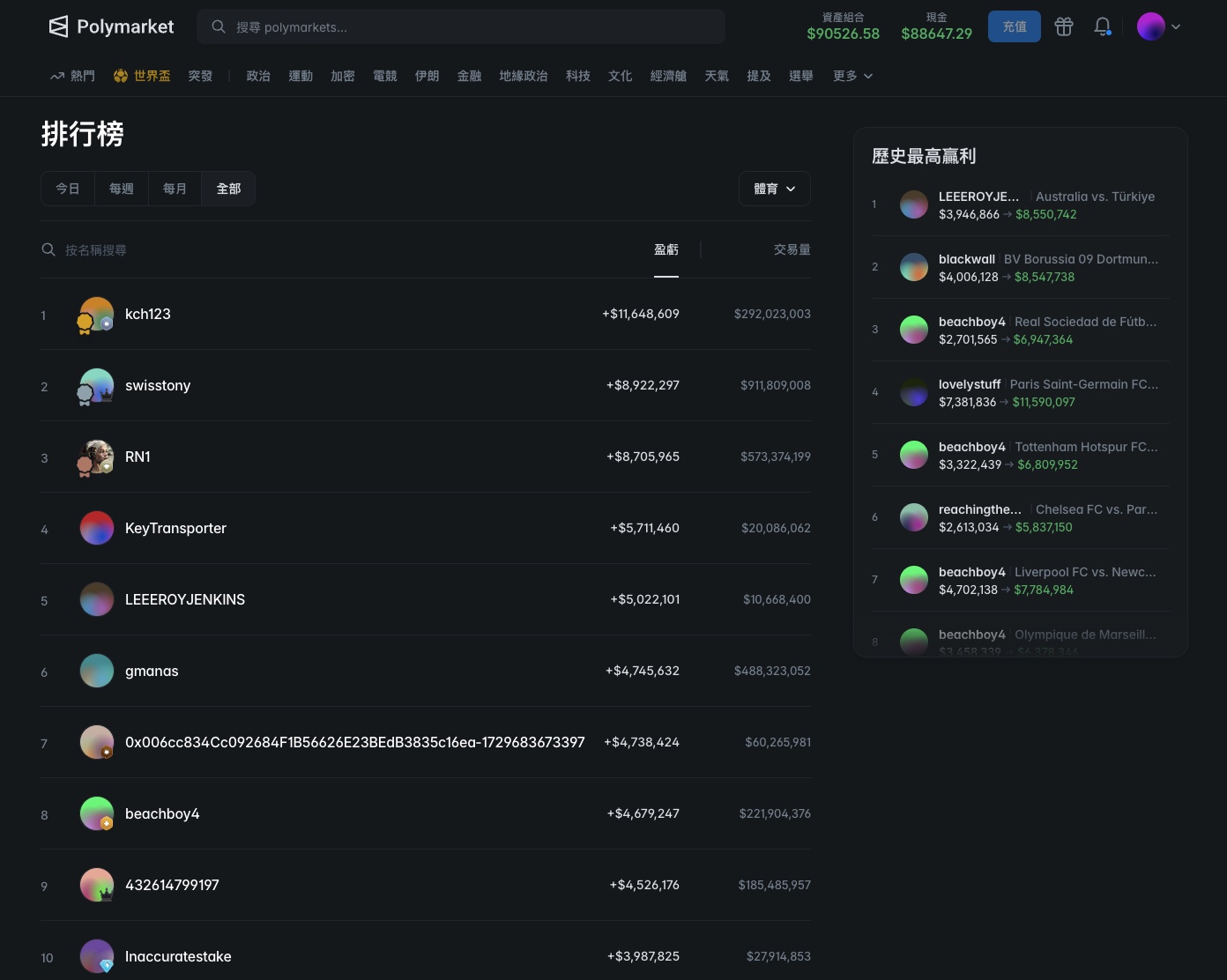Go to the 經濟艙 category
1227x980 pixels.
coord(668,76)
